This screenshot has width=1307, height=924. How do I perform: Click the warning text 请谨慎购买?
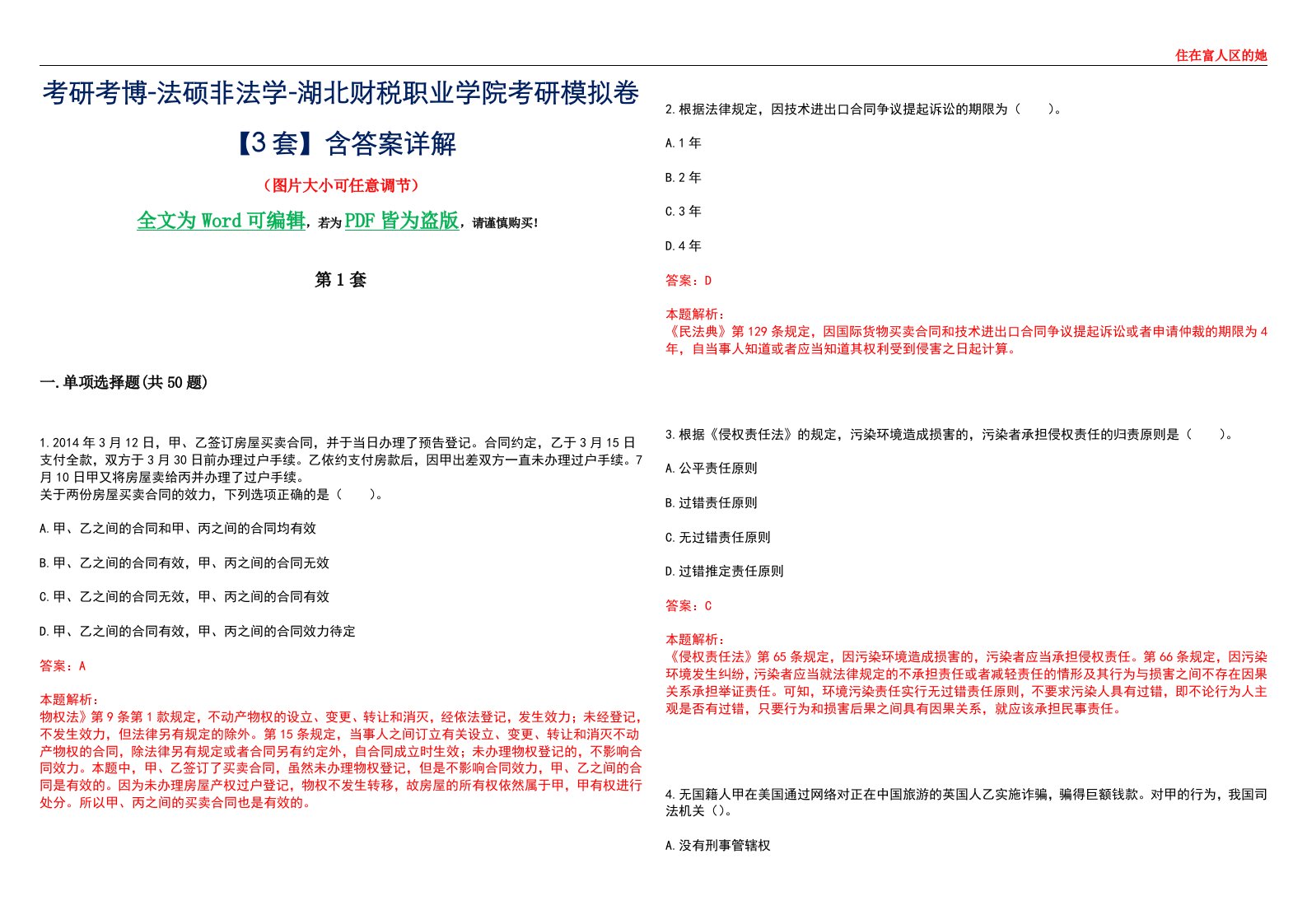[505, 222]
